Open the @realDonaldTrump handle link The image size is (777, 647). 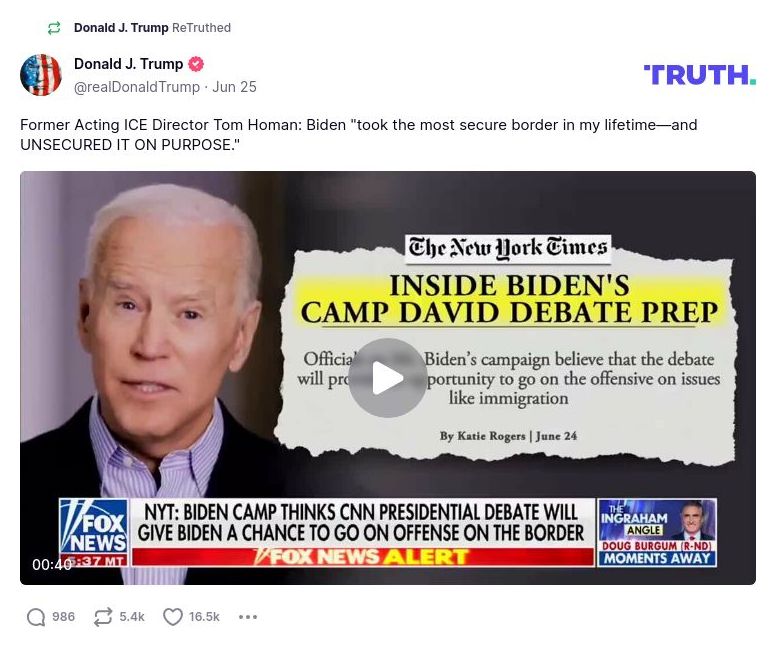tap(137, 87)
